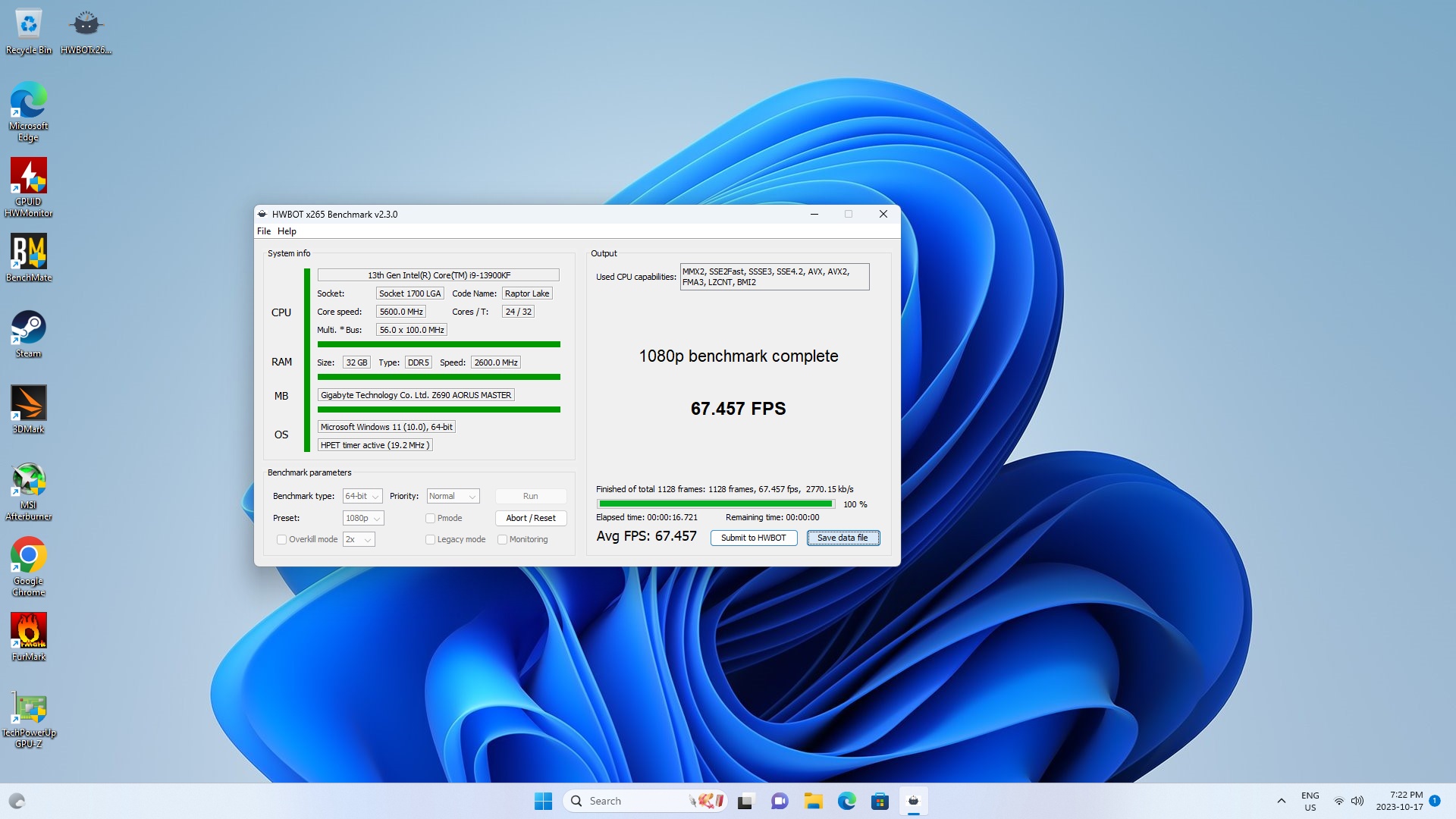Open BenchMate desktop shortcut
The width and height of the screenshot is (1456, 819).
click(28, 258)
